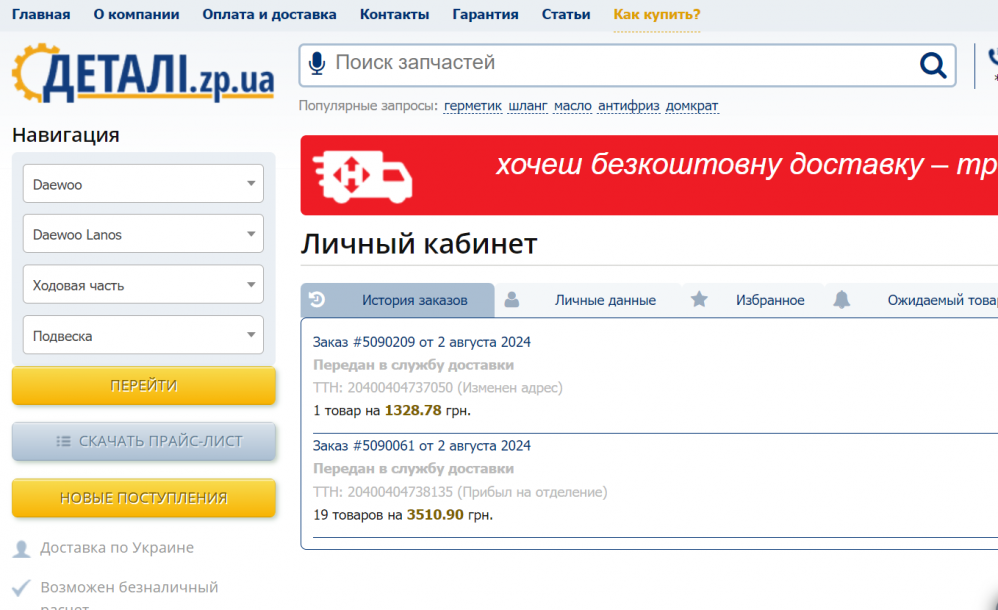Click the ДЕТАЛІ.zp.ua gear logo
The width and height of the screenshot is (998, 610).
(142, 76)
